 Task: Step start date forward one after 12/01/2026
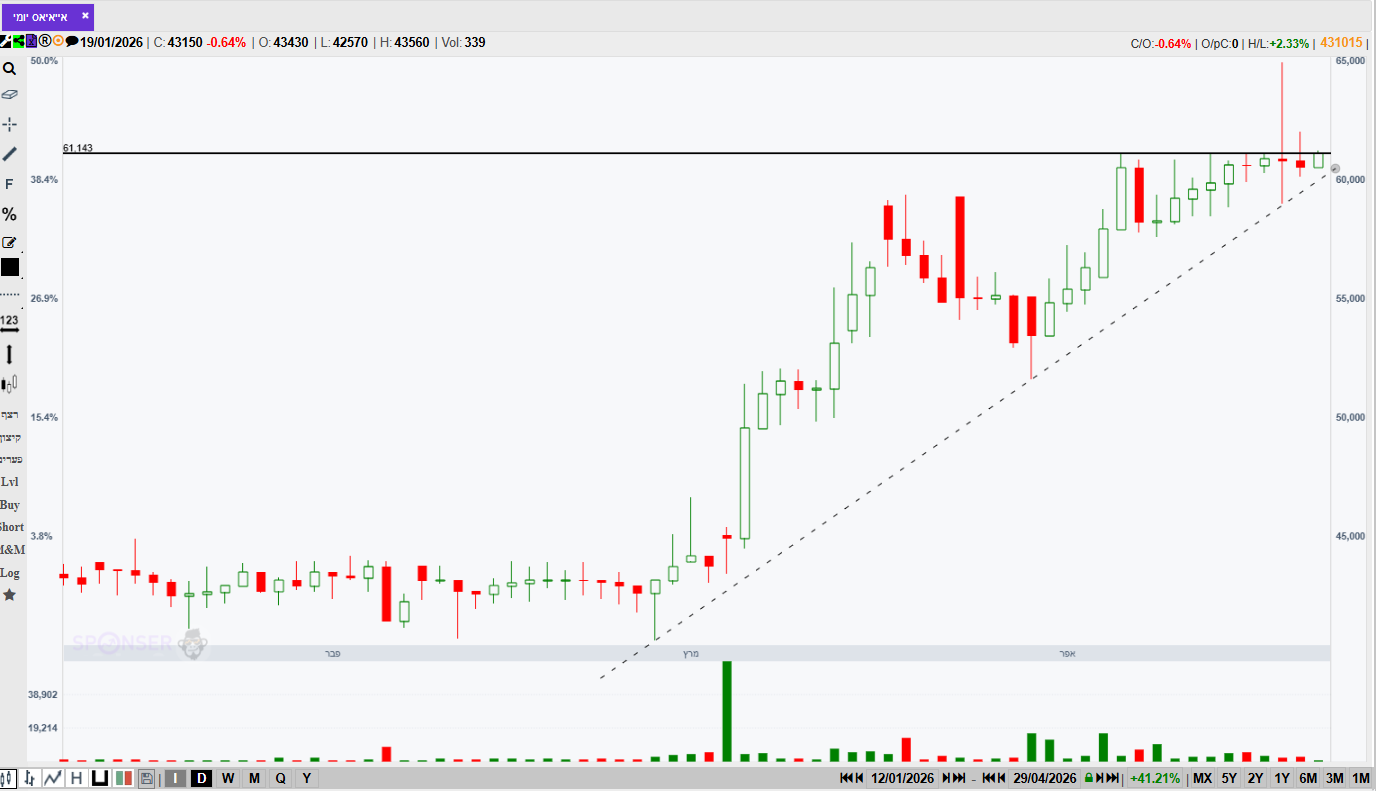tap(945, 778)
